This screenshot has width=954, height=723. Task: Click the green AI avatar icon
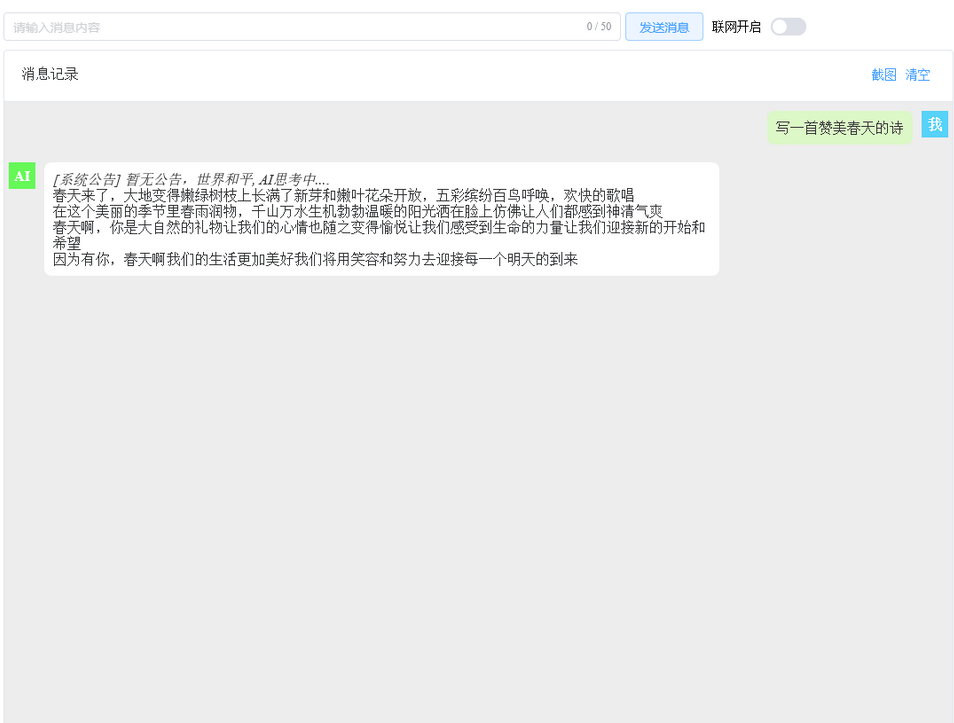point(22,176)
